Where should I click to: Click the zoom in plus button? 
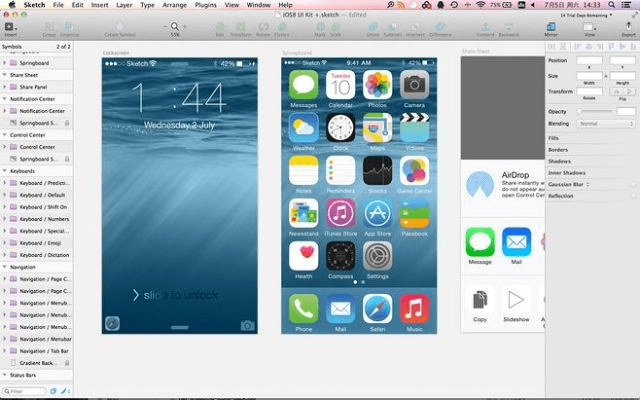coord(184,27)
